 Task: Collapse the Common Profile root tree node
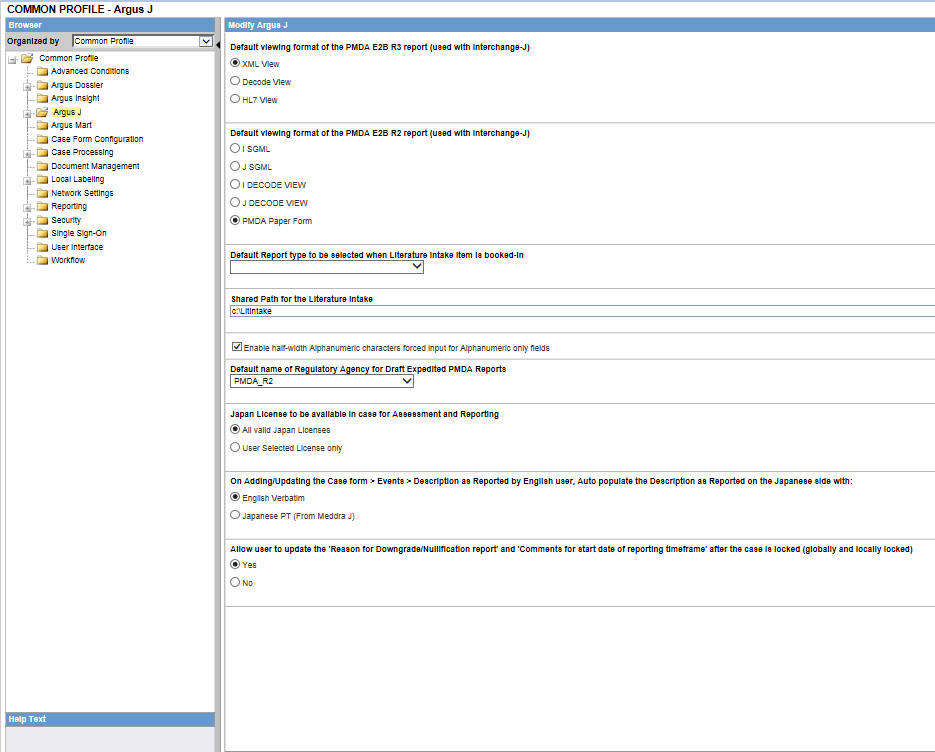12,60
